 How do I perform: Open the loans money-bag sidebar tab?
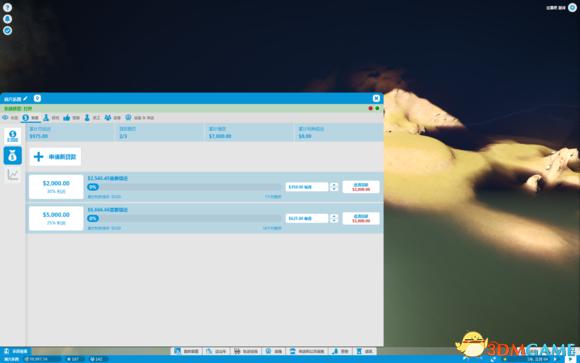(x=13, y=155)
